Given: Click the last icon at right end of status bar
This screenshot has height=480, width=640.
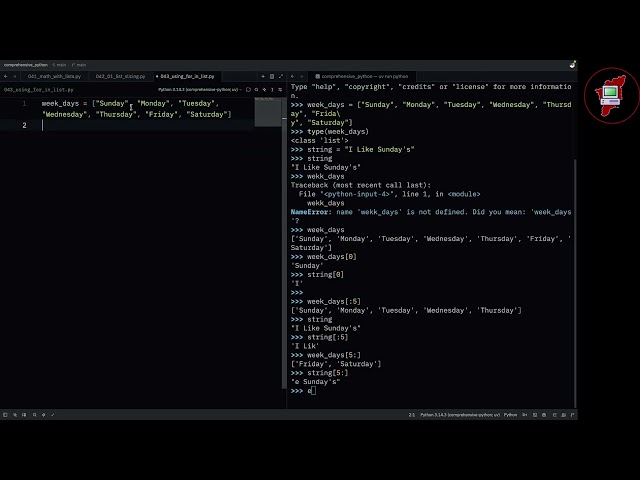Looking at the screenshot, I should 573,415.
